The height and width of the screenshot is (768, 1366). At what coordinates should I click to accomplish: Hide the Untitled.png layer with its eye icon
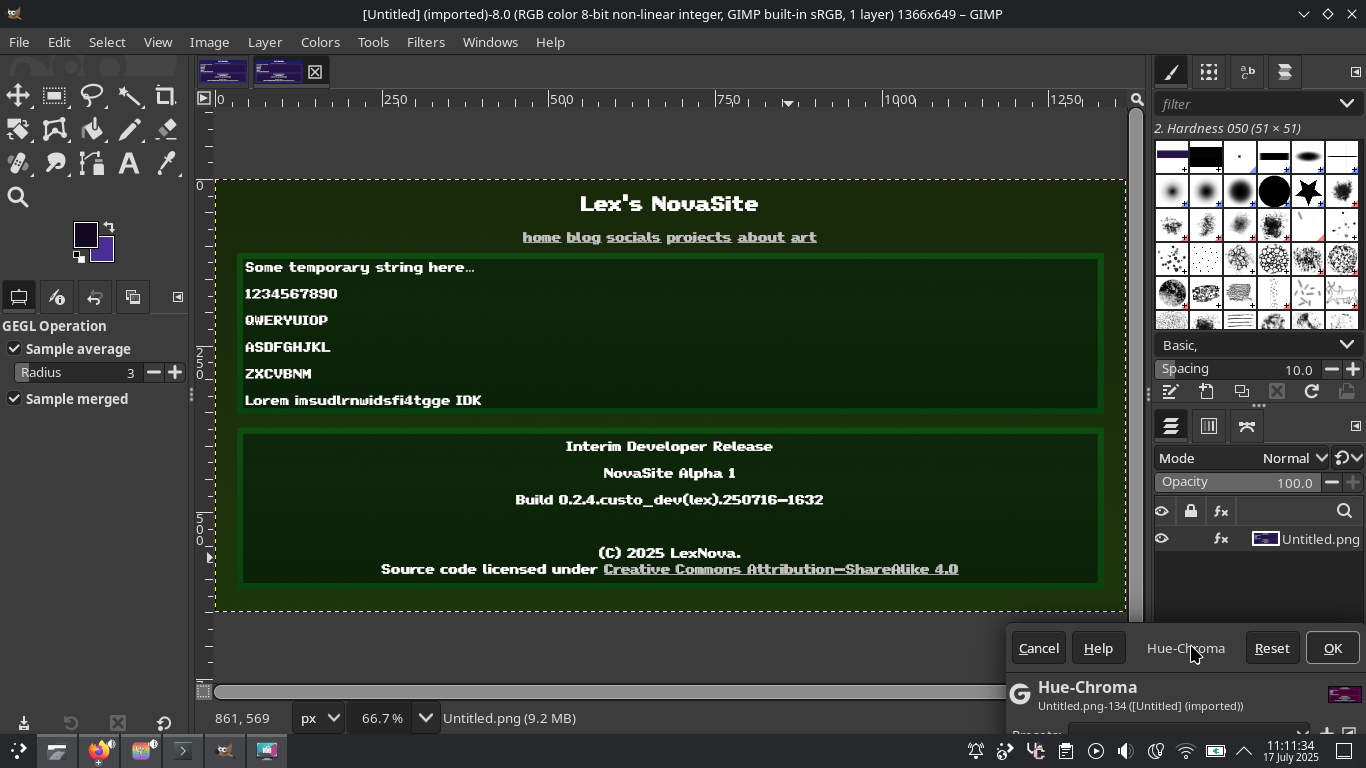point(1162,539)
